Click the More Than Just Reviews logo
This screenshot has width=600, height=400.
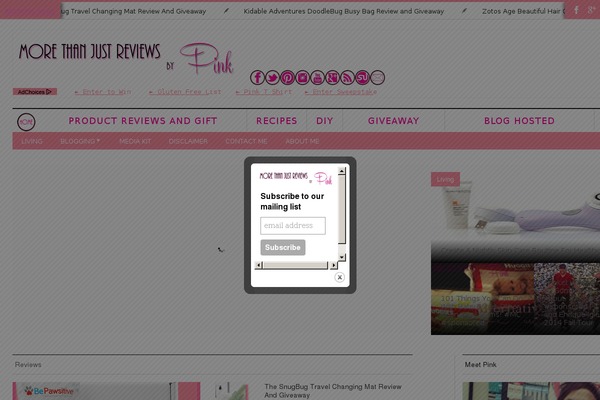tap(126, 57)
